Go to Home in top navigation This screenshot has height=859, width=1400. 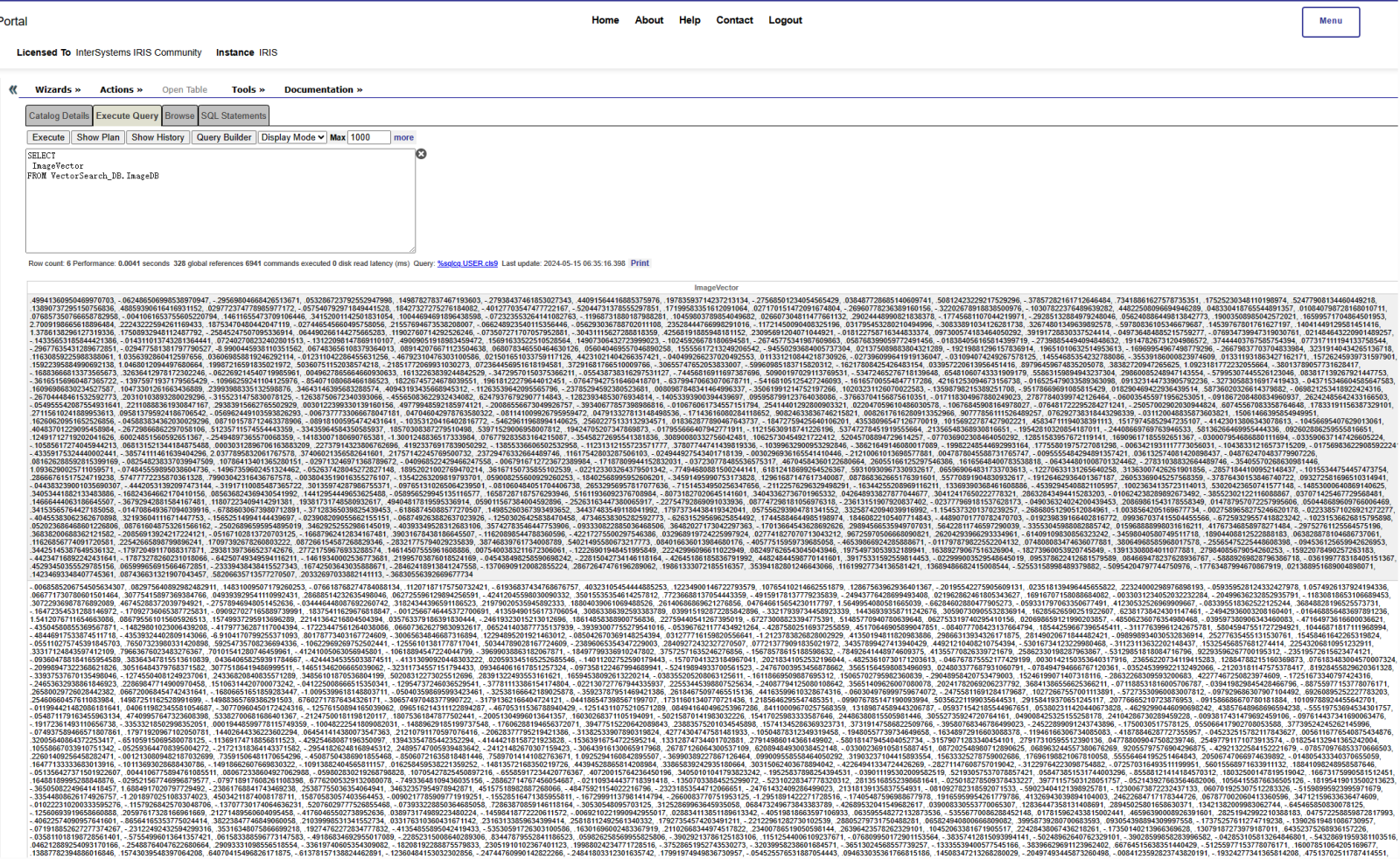coord(605,20)
